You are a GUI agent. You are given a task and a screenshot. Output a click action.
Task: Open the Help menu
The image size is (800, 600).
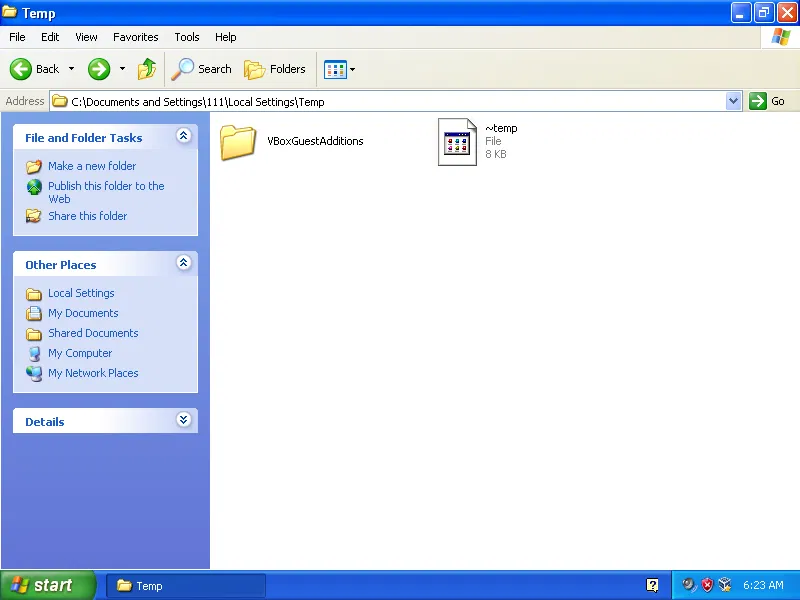point(226,37)
